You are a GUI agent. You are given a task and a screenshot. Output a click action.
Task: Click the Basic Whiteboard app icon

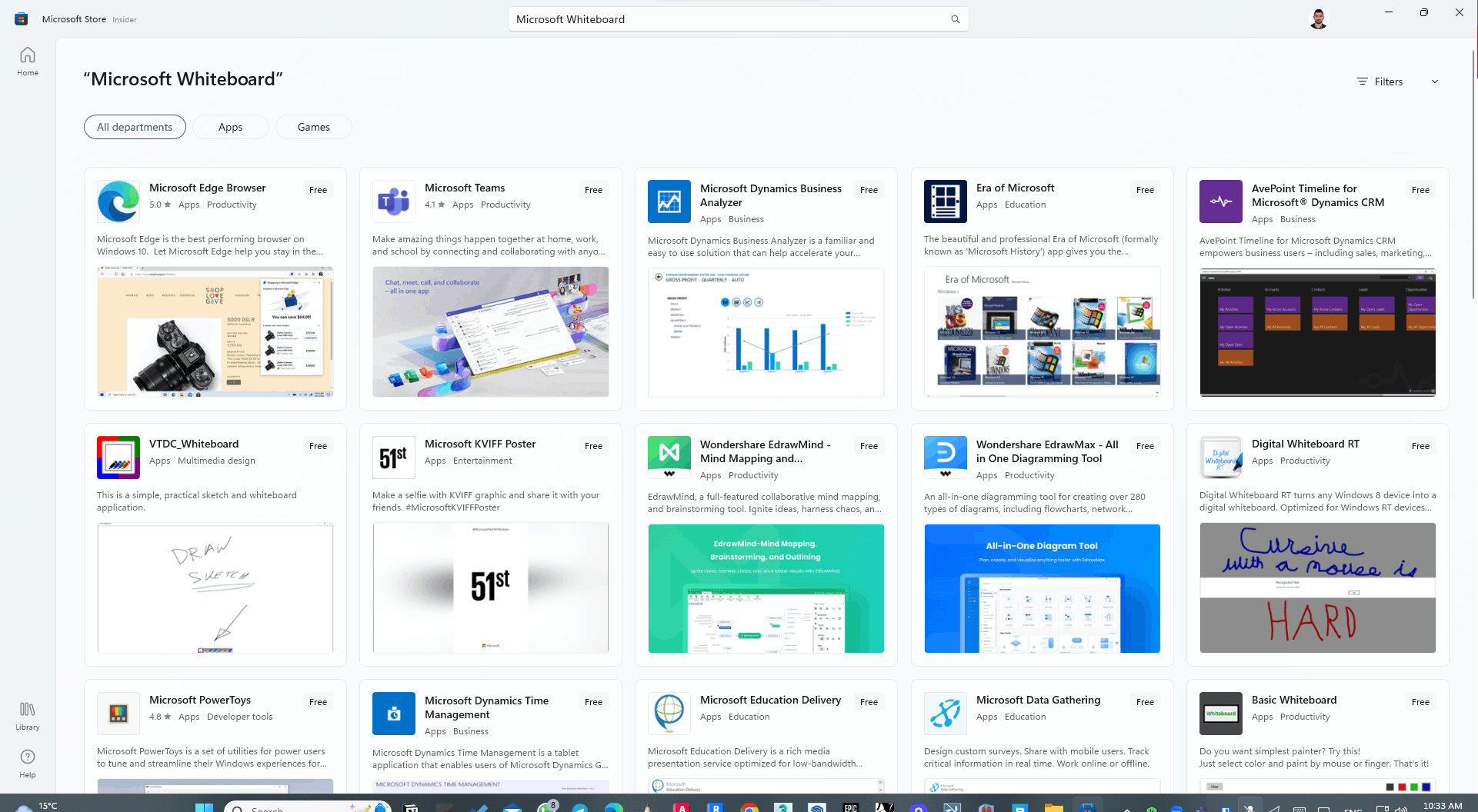click(1221, 714)
